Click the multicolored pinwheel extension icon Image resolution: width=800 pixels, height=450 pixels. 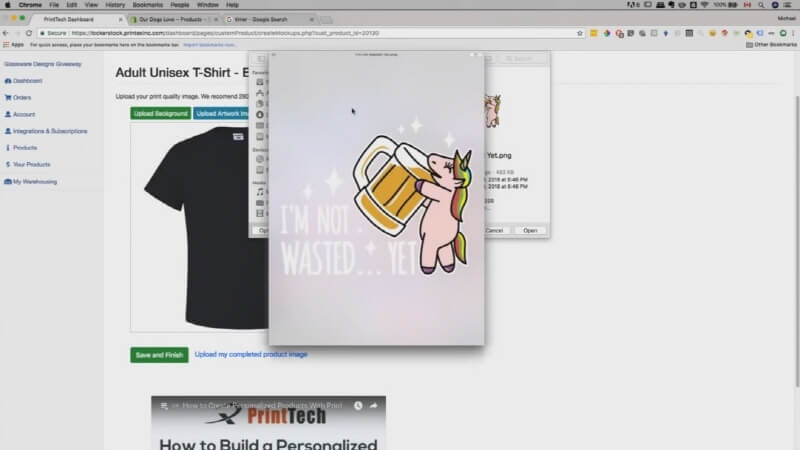tap(607, 33)
